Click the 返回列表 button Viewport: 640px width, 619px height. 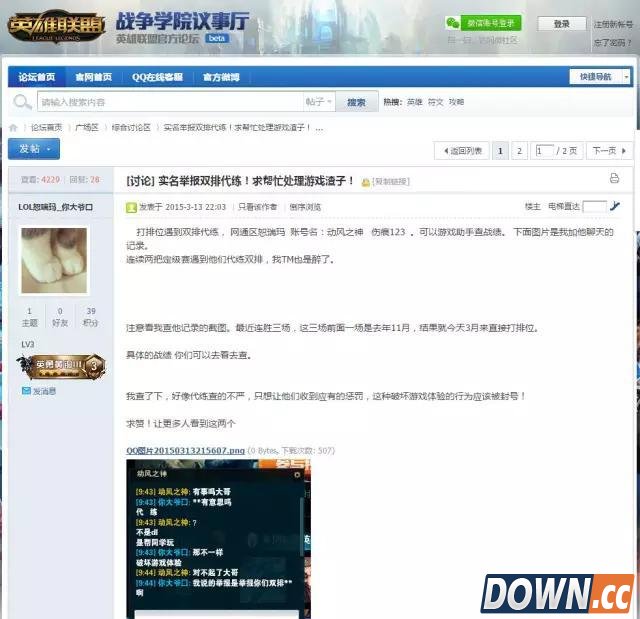pyautogui.click(x=462, y=151)
